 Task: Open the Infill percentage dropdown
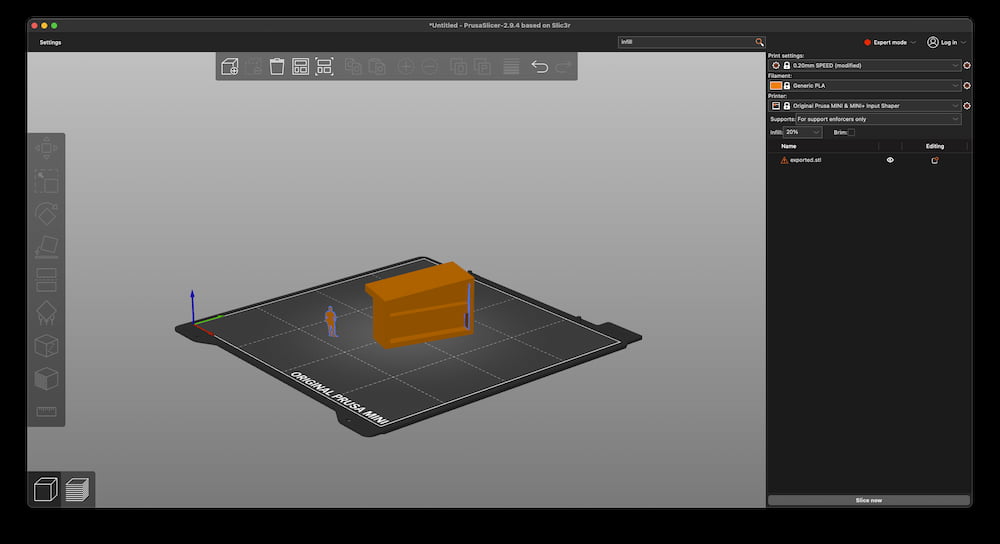[803, 132]
